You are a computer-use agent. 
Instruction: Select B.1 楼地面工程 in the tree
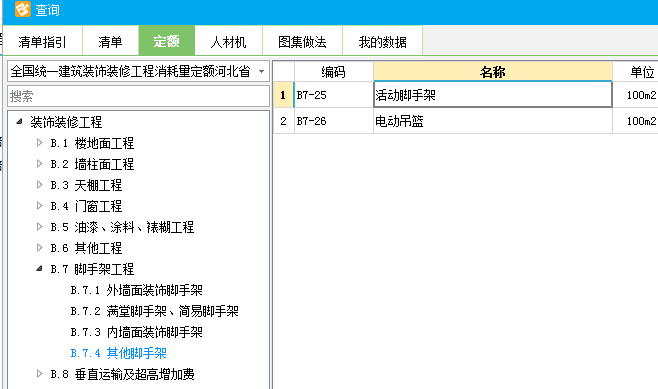pos(92,143)
